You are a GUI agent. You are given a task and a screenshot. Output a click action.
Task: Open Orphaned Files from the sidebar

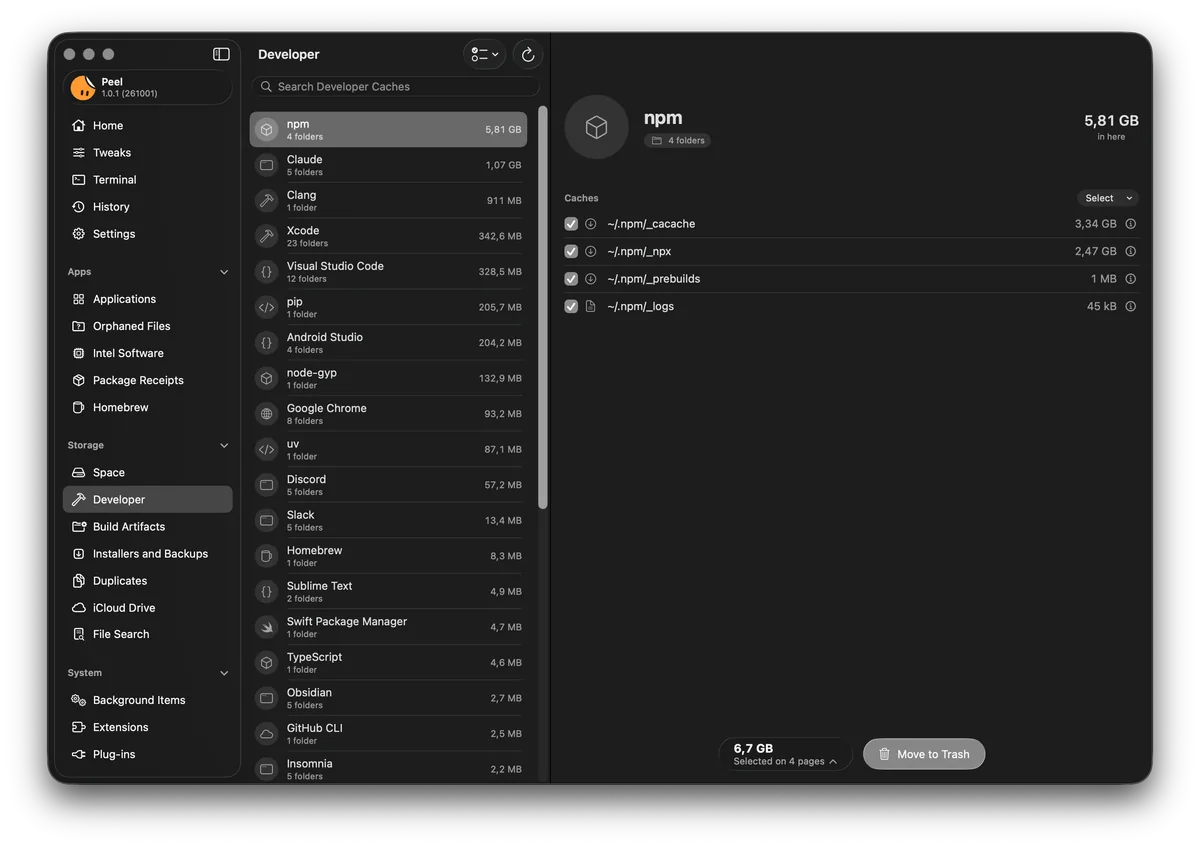(148, 326)
